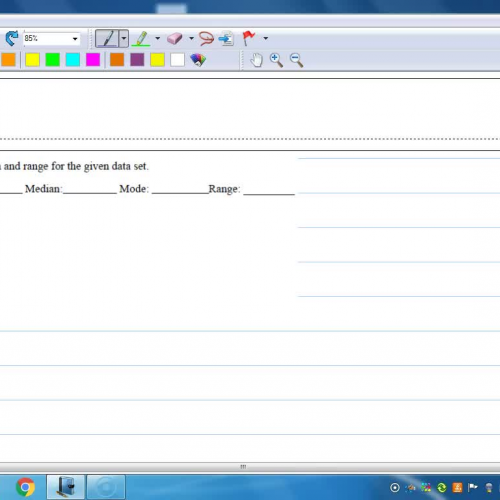Click the blue redo arrow icon

(12, 39)
